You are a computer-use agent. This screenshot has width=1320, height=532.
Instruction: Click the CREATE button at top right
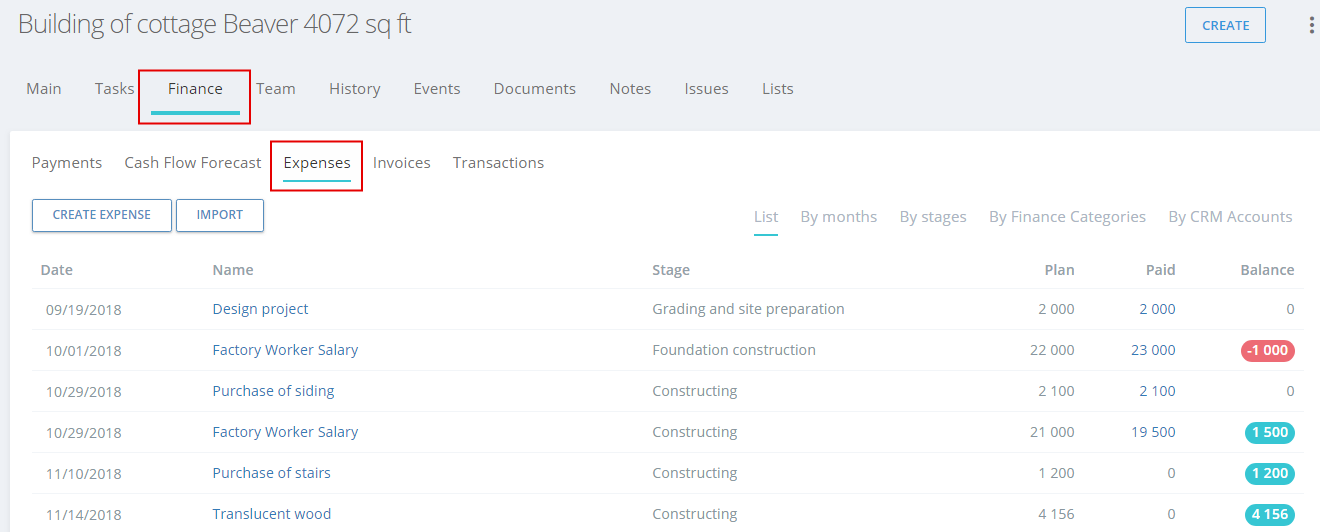[x=1225, y=26]
